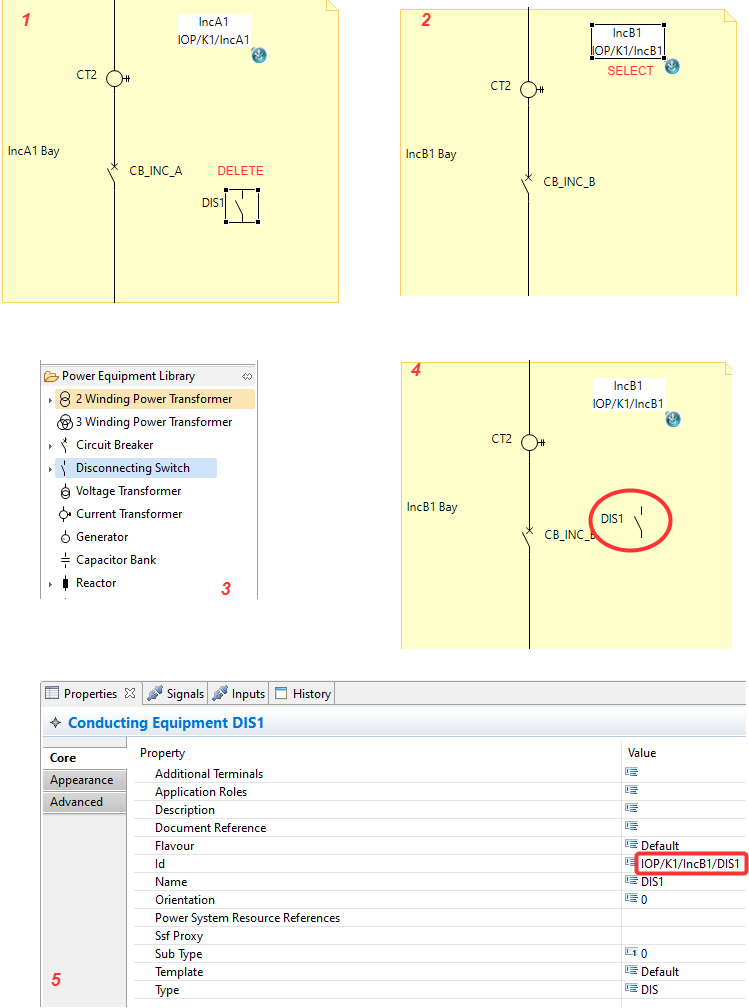Select 3 Winding Power Transformer item
Image resolution: width=749 pixels, height=1008 pixels.
tap(153, 422)
